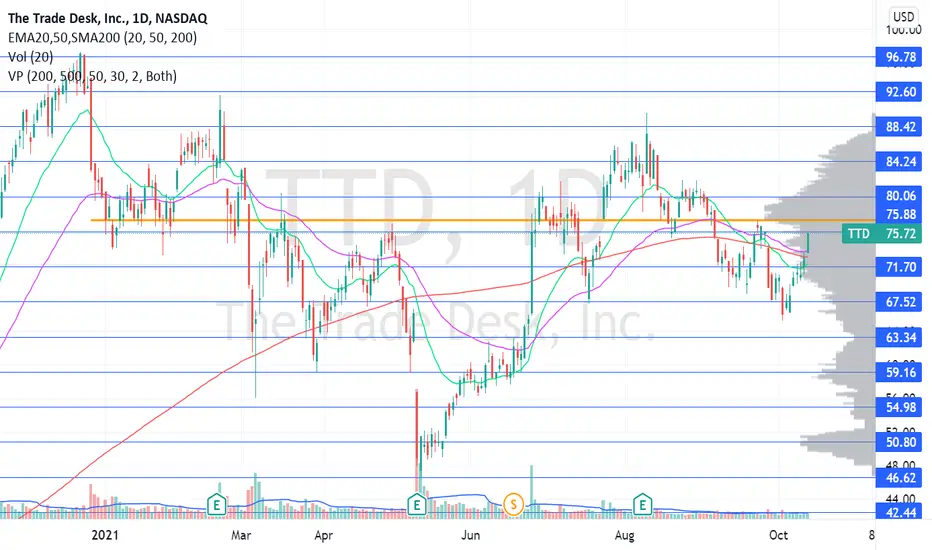Select the 42.44 price level label

[899, 512]
